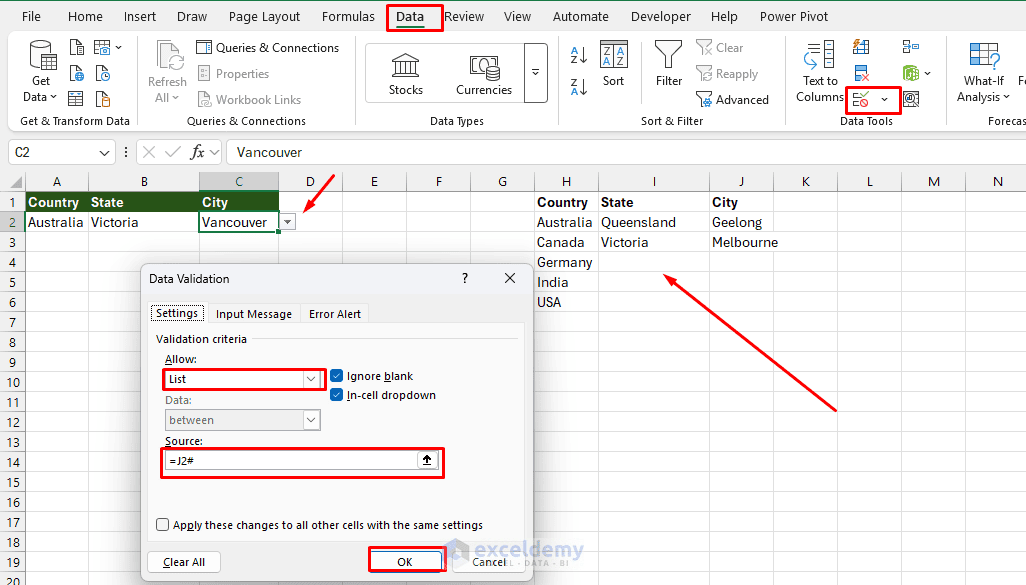Switch to the Home tab
This screenshot has height=585, width=1026.
(85, 16)
